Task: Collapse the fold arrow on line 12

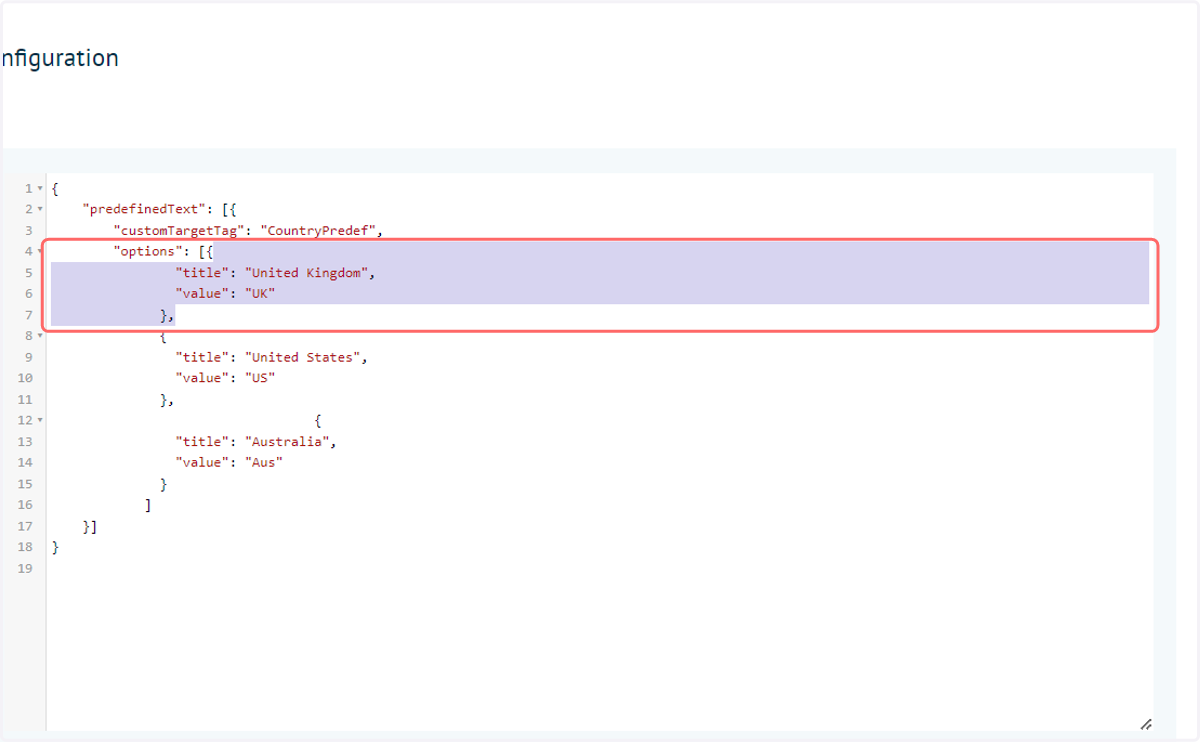Action: 40,420
